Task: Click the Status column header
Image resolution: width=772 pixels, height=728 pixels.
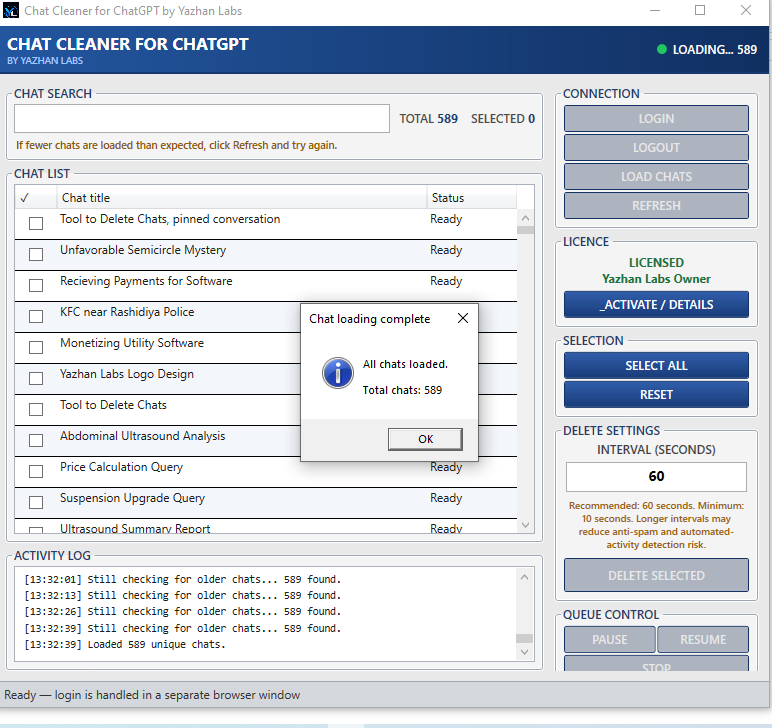Action: coord(472,198)
